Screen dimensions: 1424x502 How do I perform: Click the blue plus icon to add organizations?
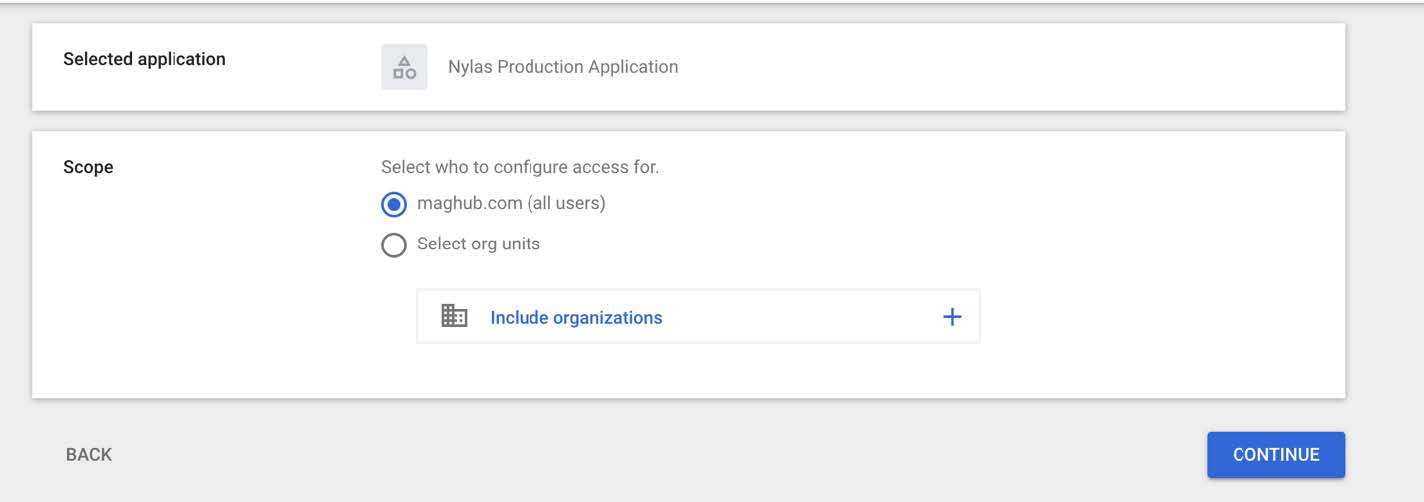pyautogui.click(x=952, y=317)
